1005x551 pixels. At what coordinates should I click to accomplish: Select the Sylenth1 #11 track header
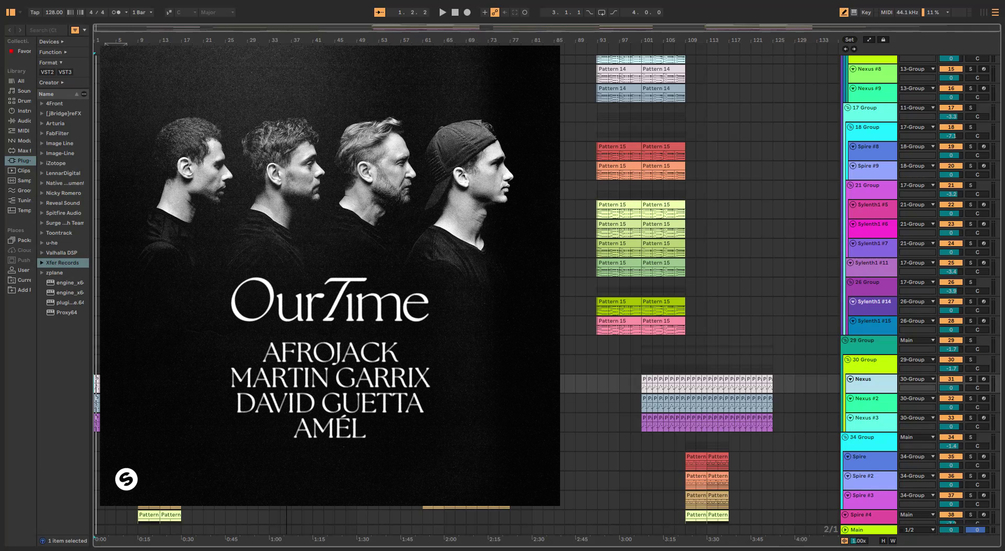click(x=871, y=267)
